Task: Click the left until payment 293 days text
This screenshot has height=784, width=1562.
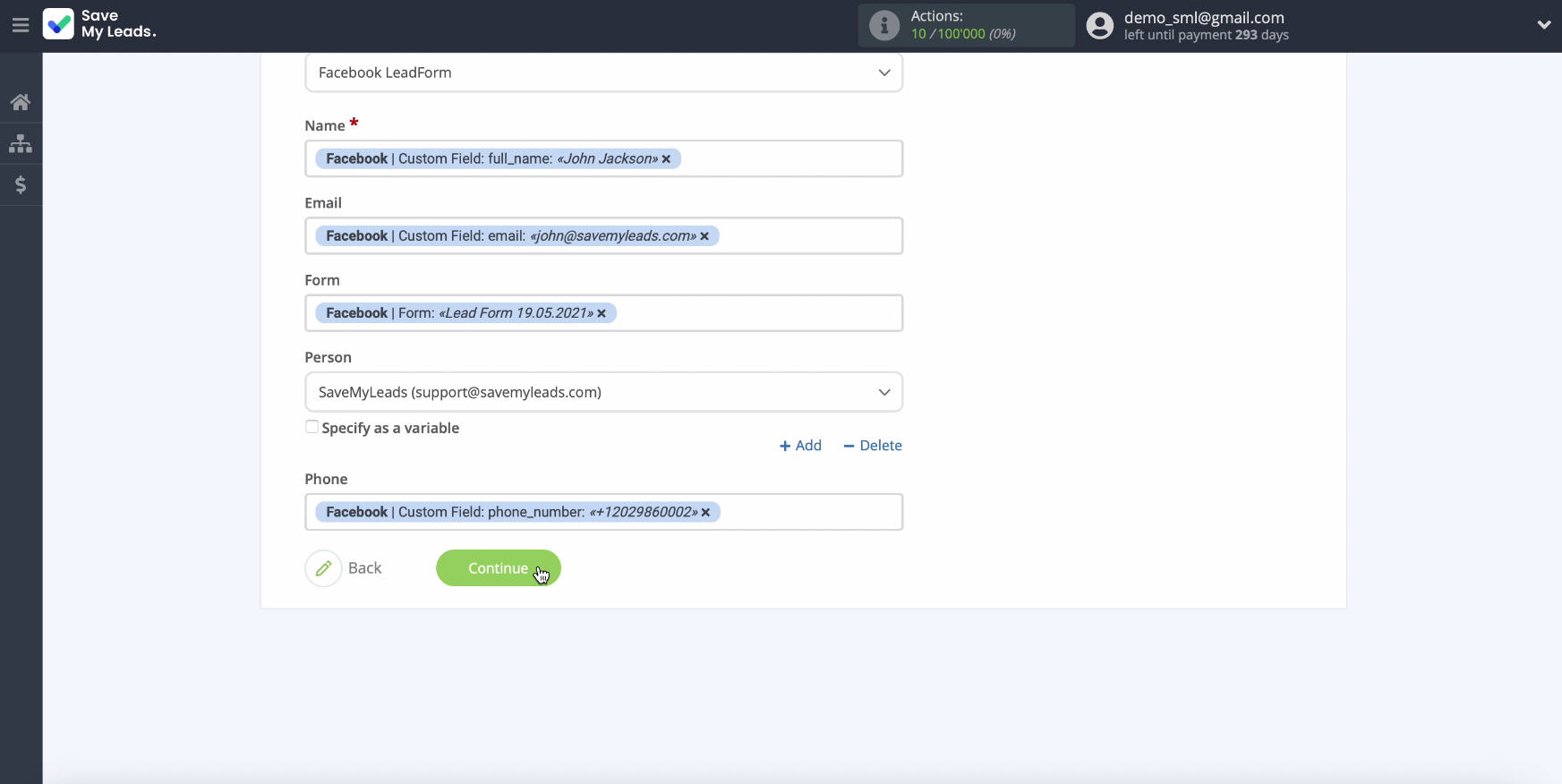Action: click(1206, 35)
